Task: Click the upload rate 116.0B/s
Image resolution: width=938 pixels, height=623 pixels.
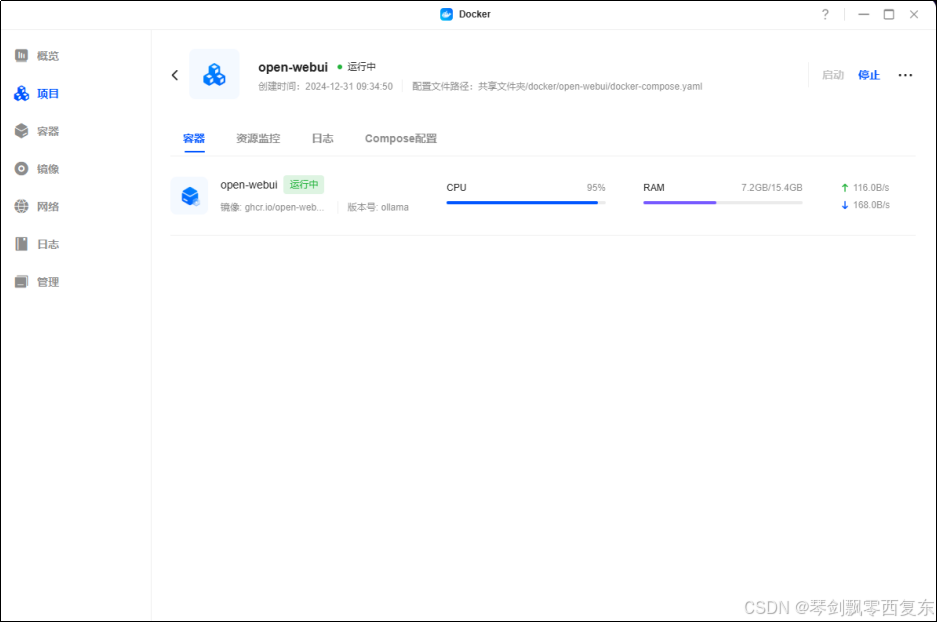Action: 871,188
